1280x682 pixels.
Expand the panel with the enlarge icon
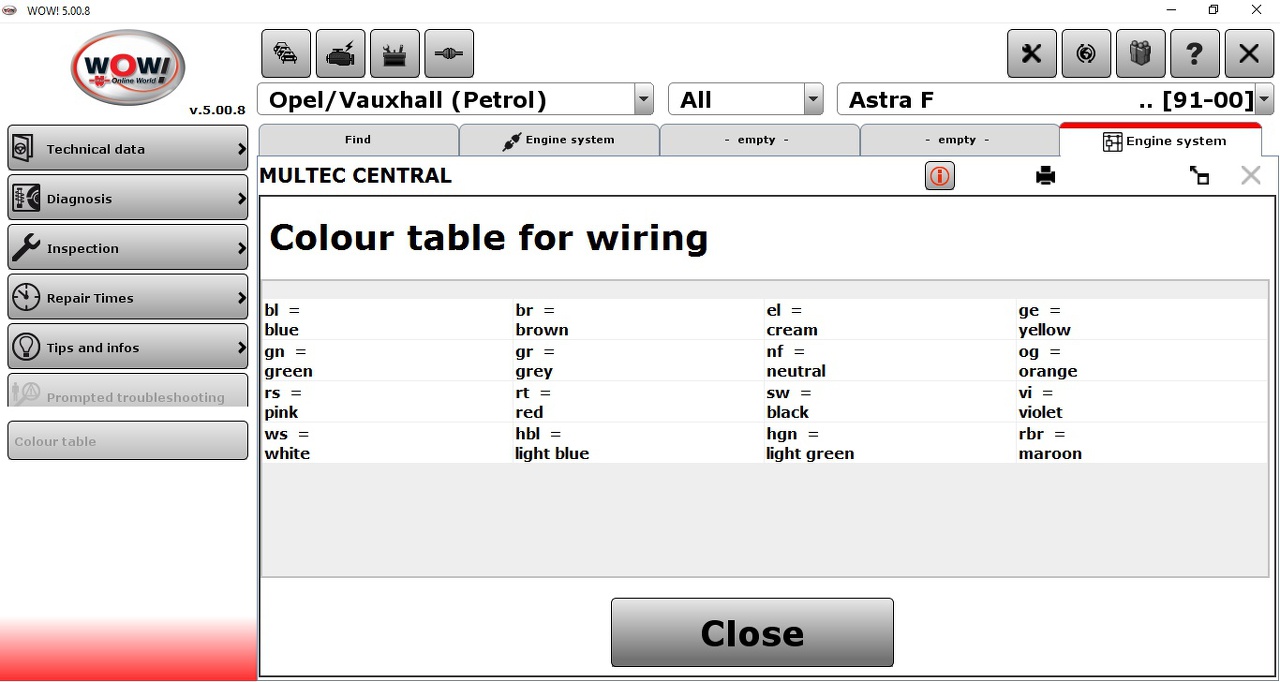click(1199, 177)
